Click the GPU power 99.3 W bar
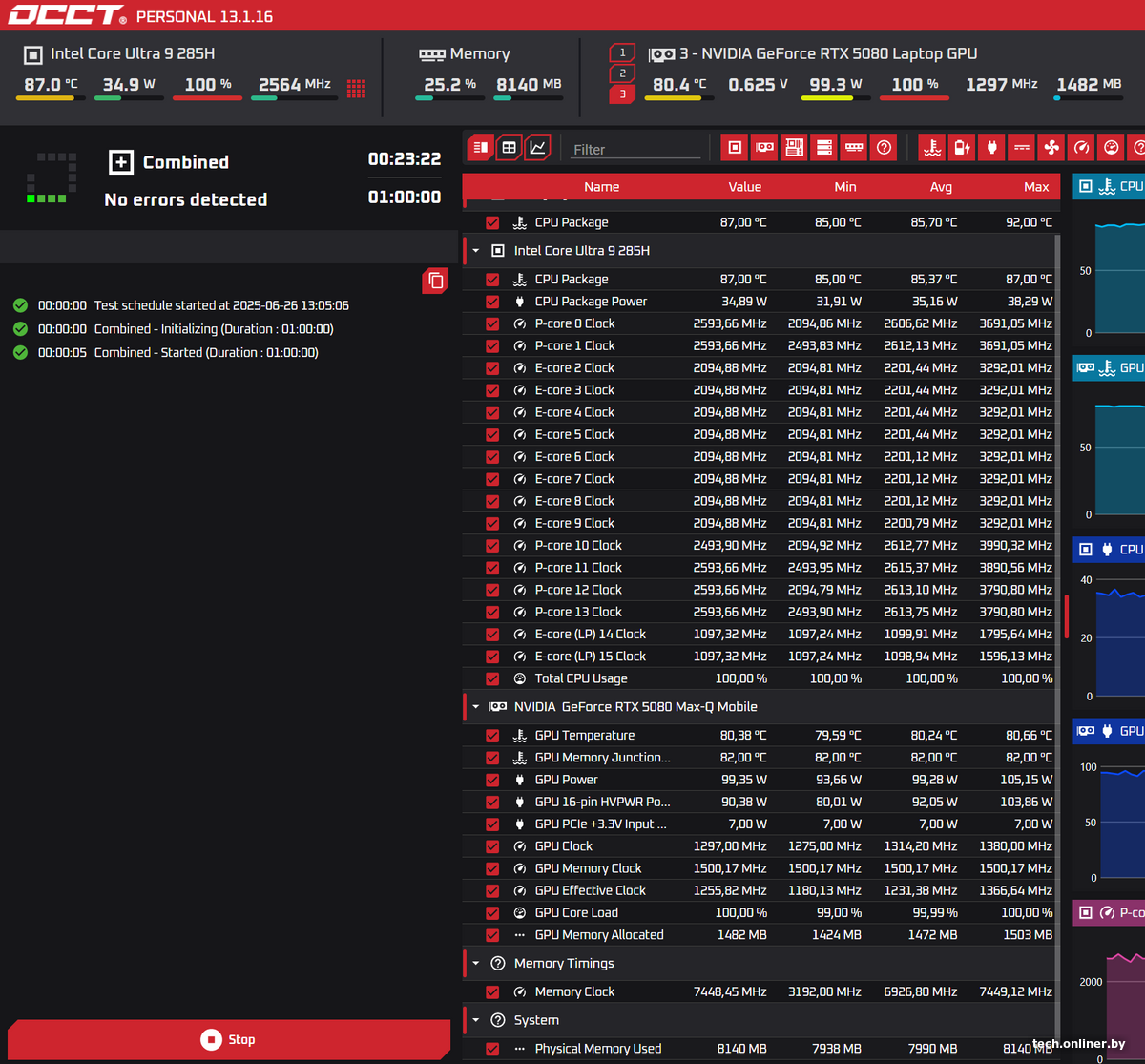This screenshot has width=1145, height=1064. coord(836,98)
